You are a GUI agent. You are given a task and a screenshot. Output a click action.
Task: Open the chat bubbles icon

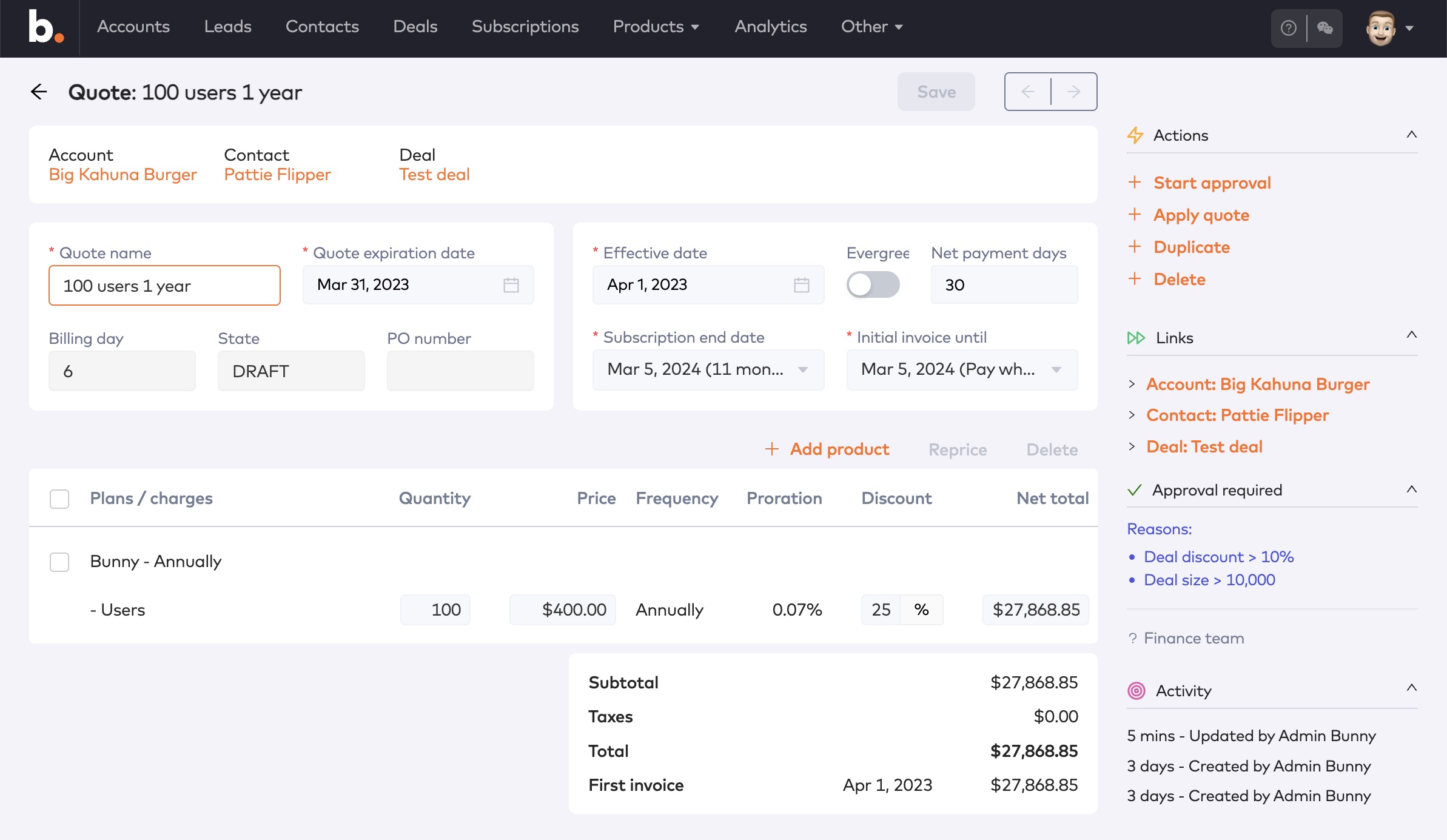coord(1325,28)
